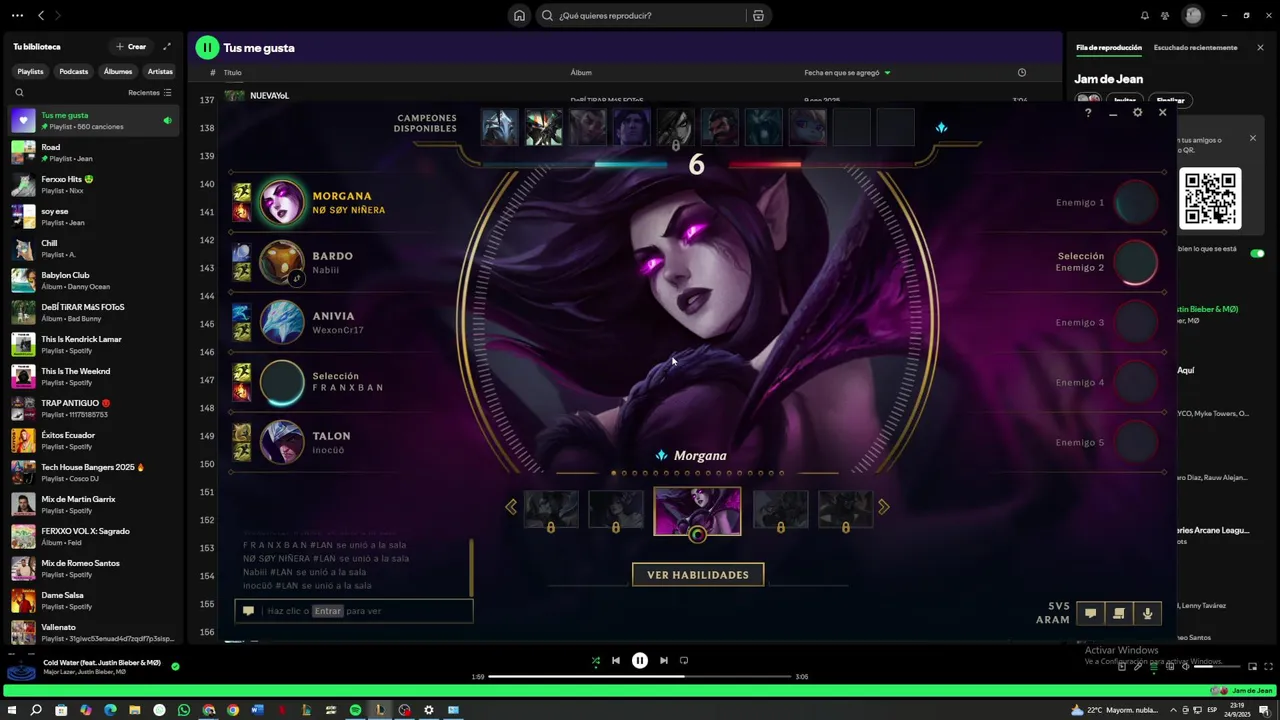This screenshot has width=1280, height=720.
Task: Click the swap icon on Bardo's portrait
Action: click(x=296, y=279)
